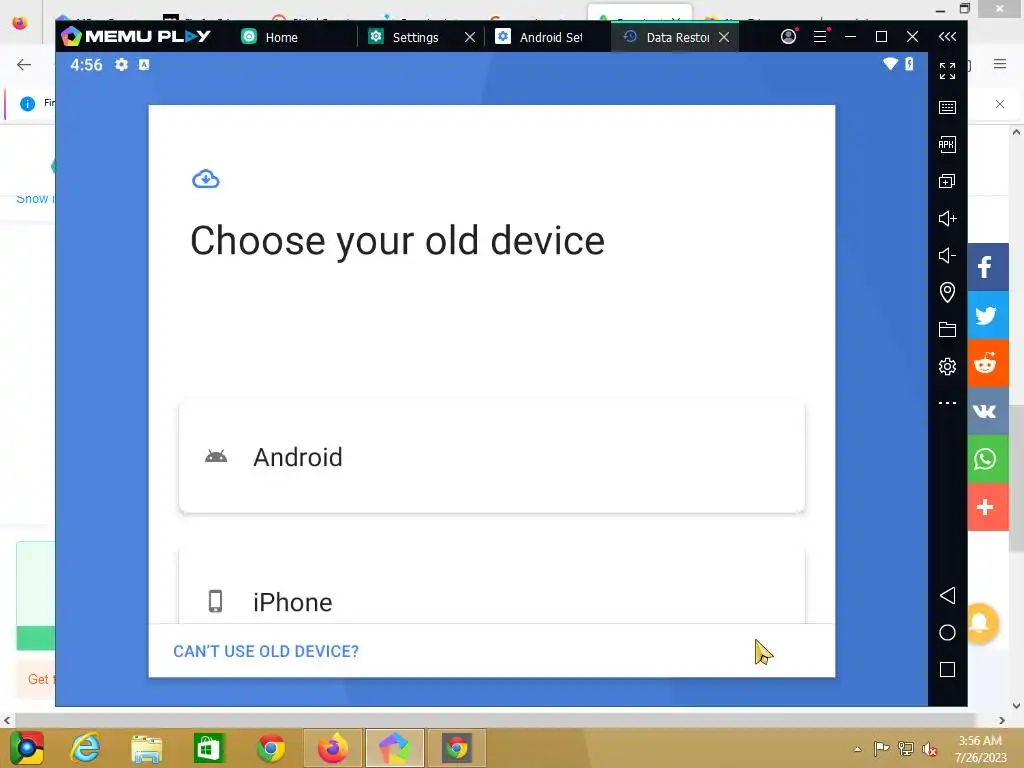Image resolution: width=1024 pixels, height=768 pixels.
Task: Switch to the Android Settings tab
Action: (x=539, y=37)
